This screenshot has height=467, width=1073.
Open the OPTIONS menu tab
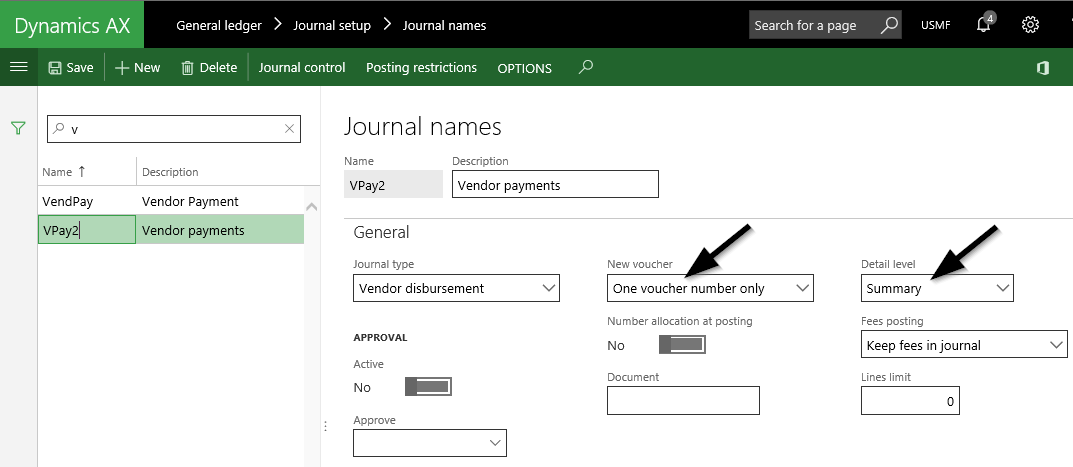coord(524,68)
